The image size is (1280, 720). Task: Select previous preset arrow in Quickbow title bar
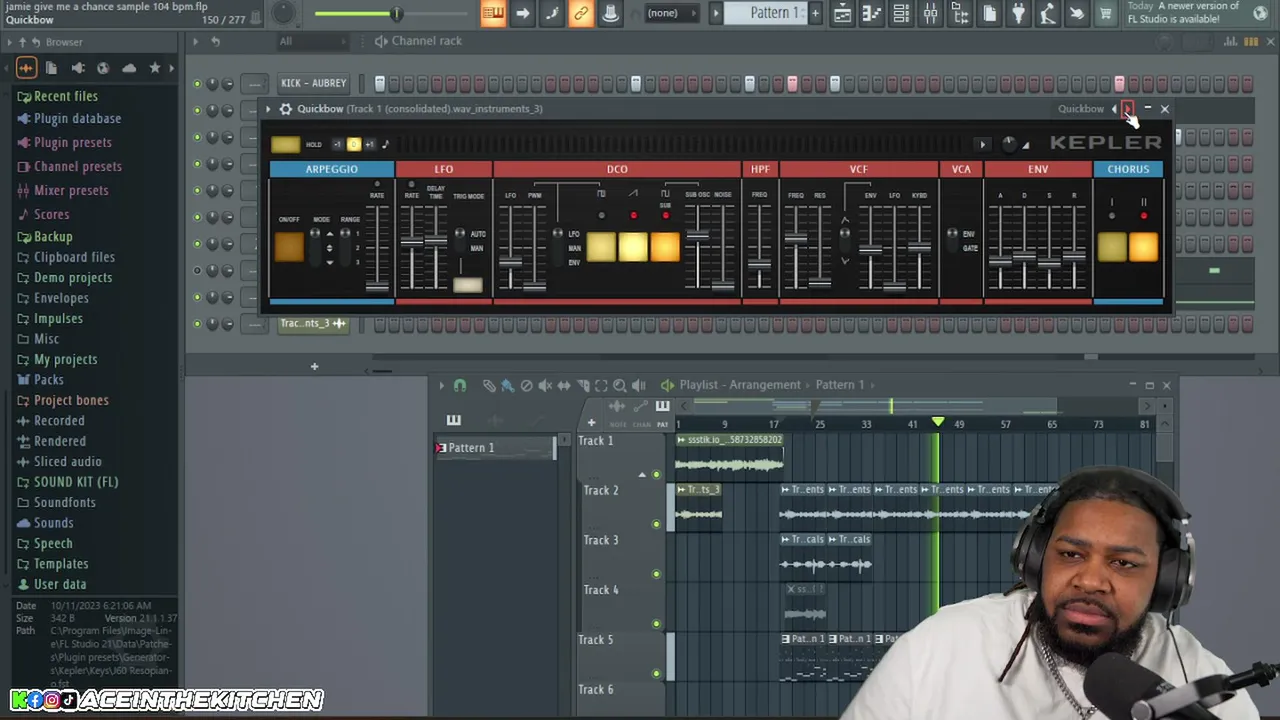[x=1115, y=109]
